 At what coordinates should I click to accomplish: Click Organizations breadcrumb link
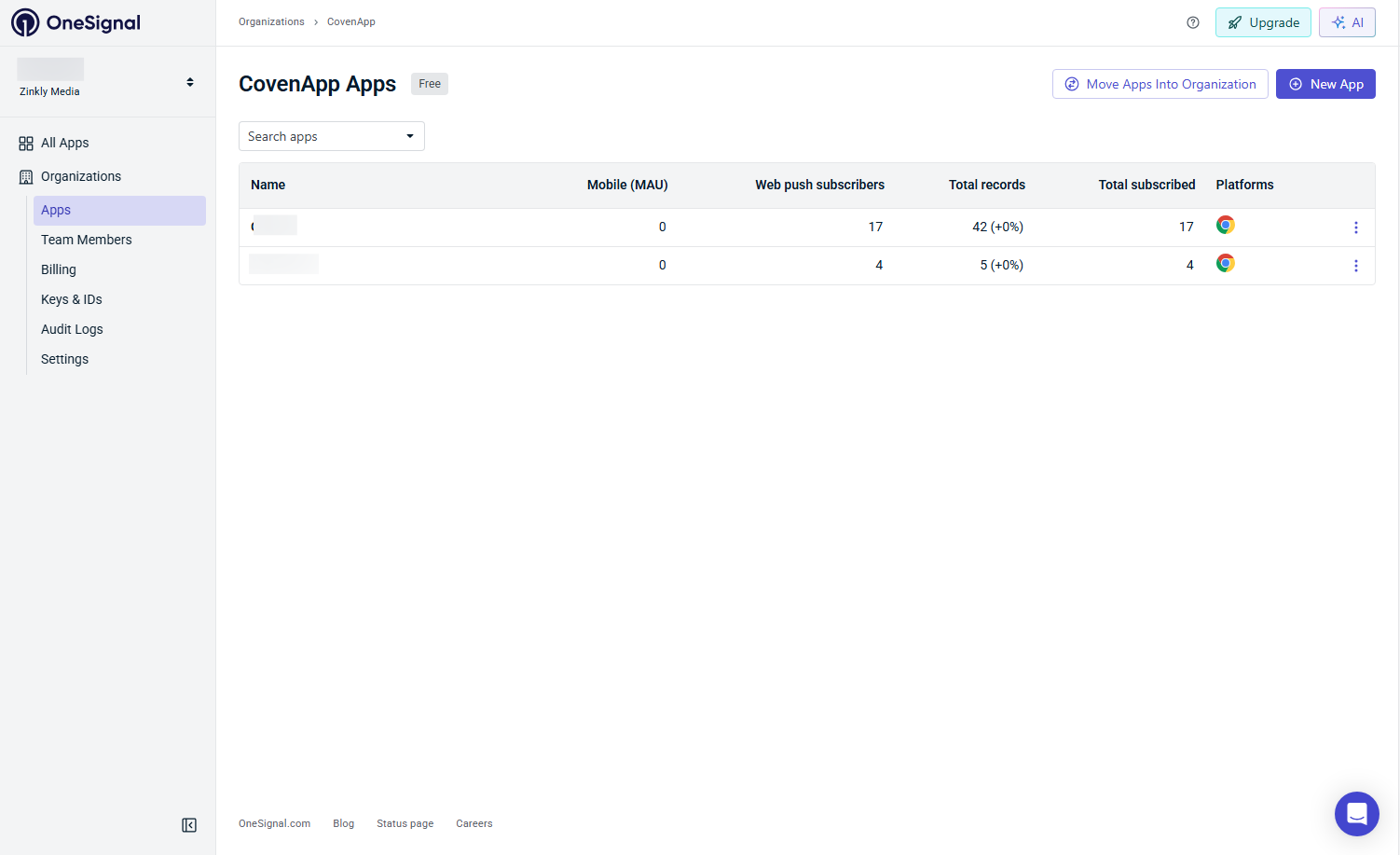pos(271,21)
